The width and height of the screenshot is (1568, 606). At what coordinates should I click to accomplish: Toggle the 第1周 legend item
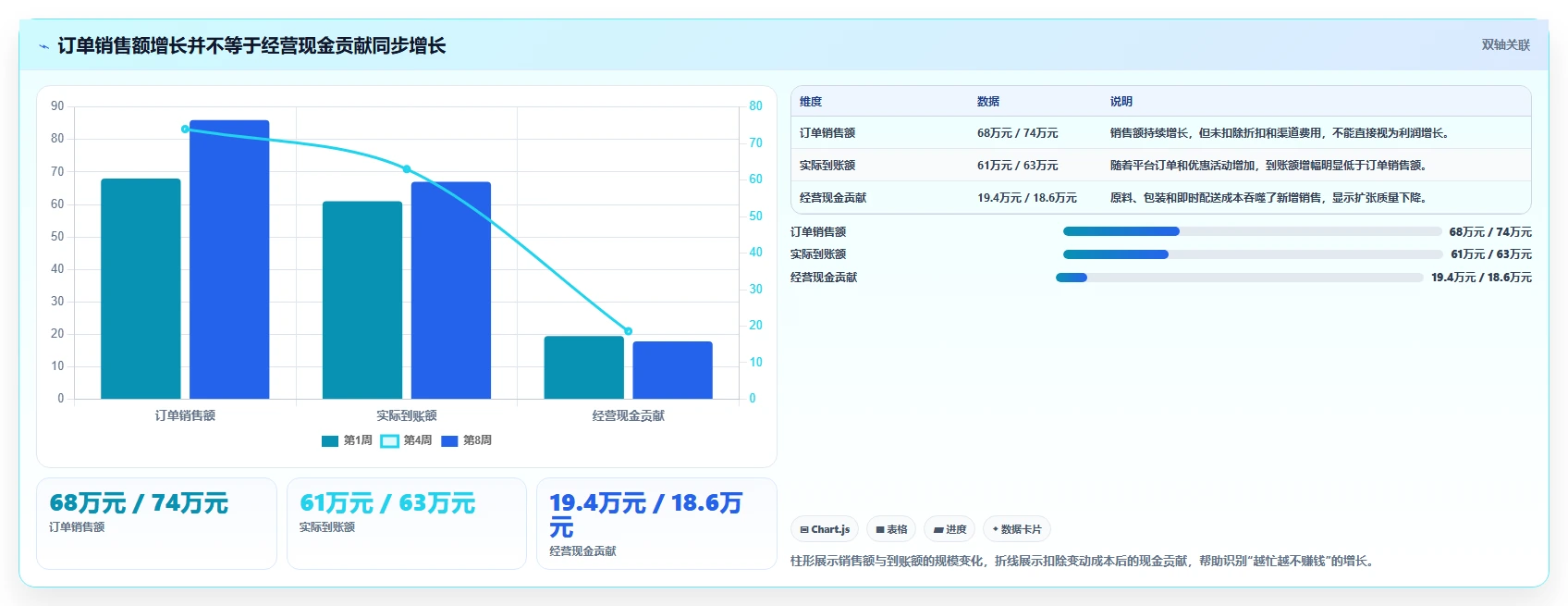tap(347, 440)
